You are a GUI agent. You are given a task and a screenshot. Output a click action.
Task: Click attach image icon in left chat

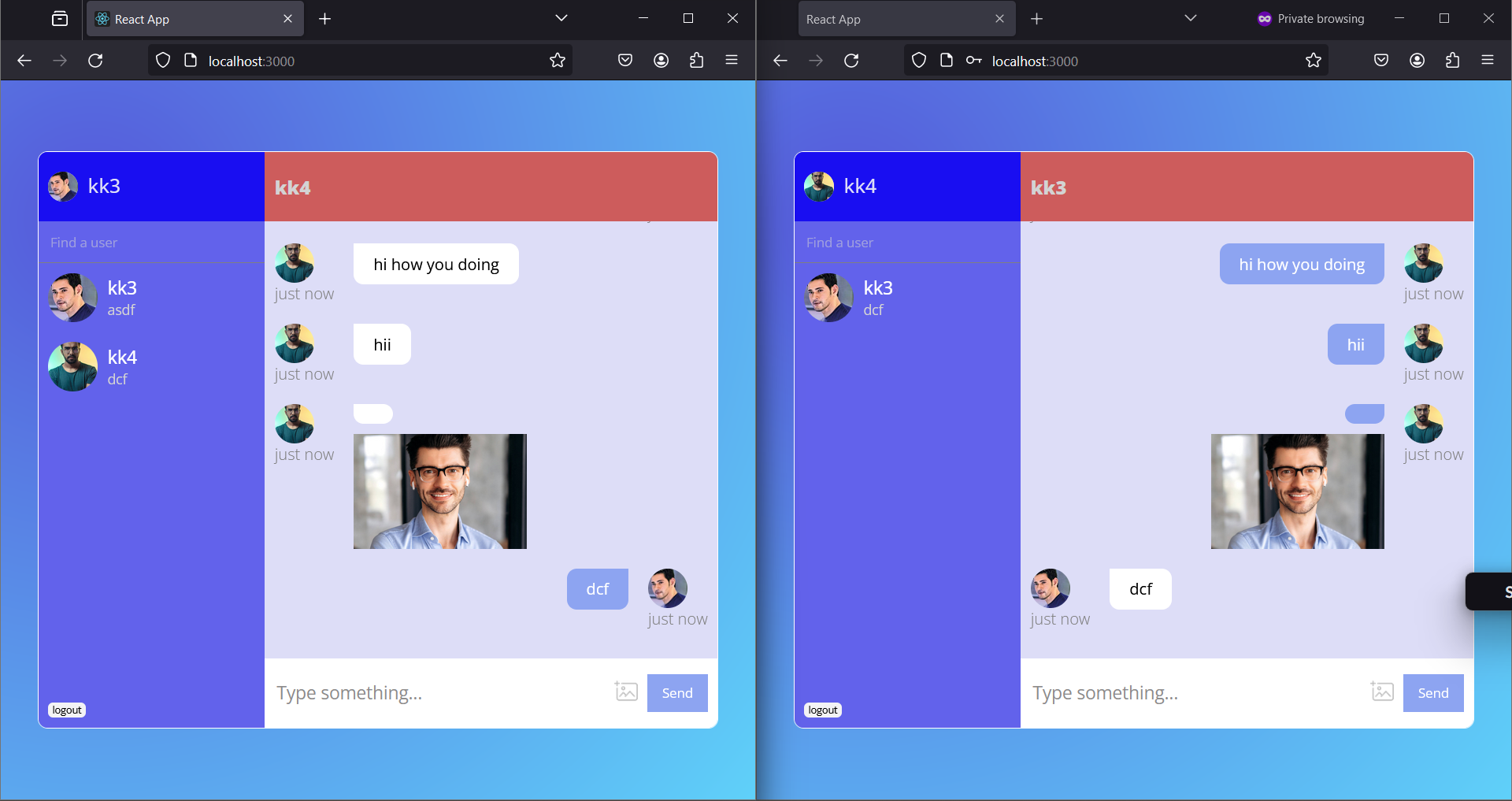point(626,692)
